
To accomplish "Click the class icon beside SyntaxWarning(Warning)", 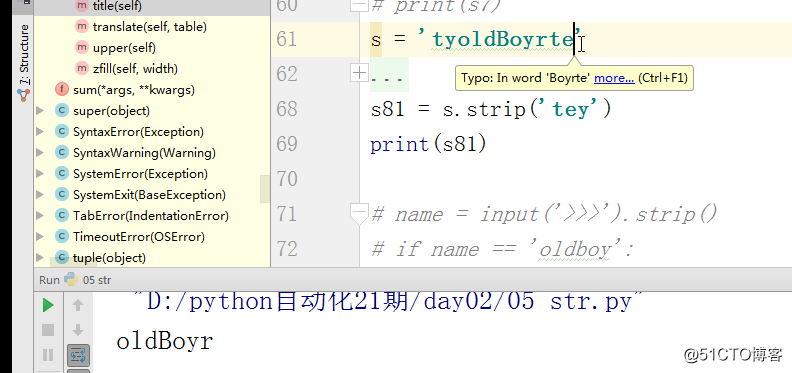I will click(x=62, y=153).
